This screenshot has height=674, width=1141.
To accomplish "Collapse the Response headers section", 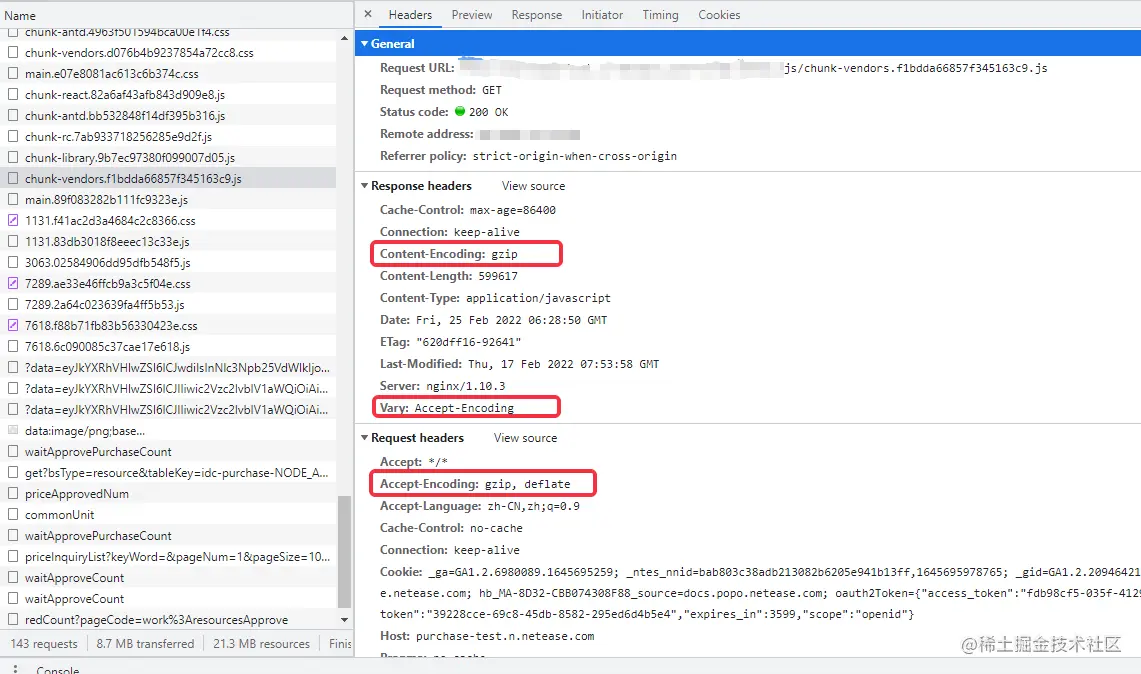I will [365, 186].
